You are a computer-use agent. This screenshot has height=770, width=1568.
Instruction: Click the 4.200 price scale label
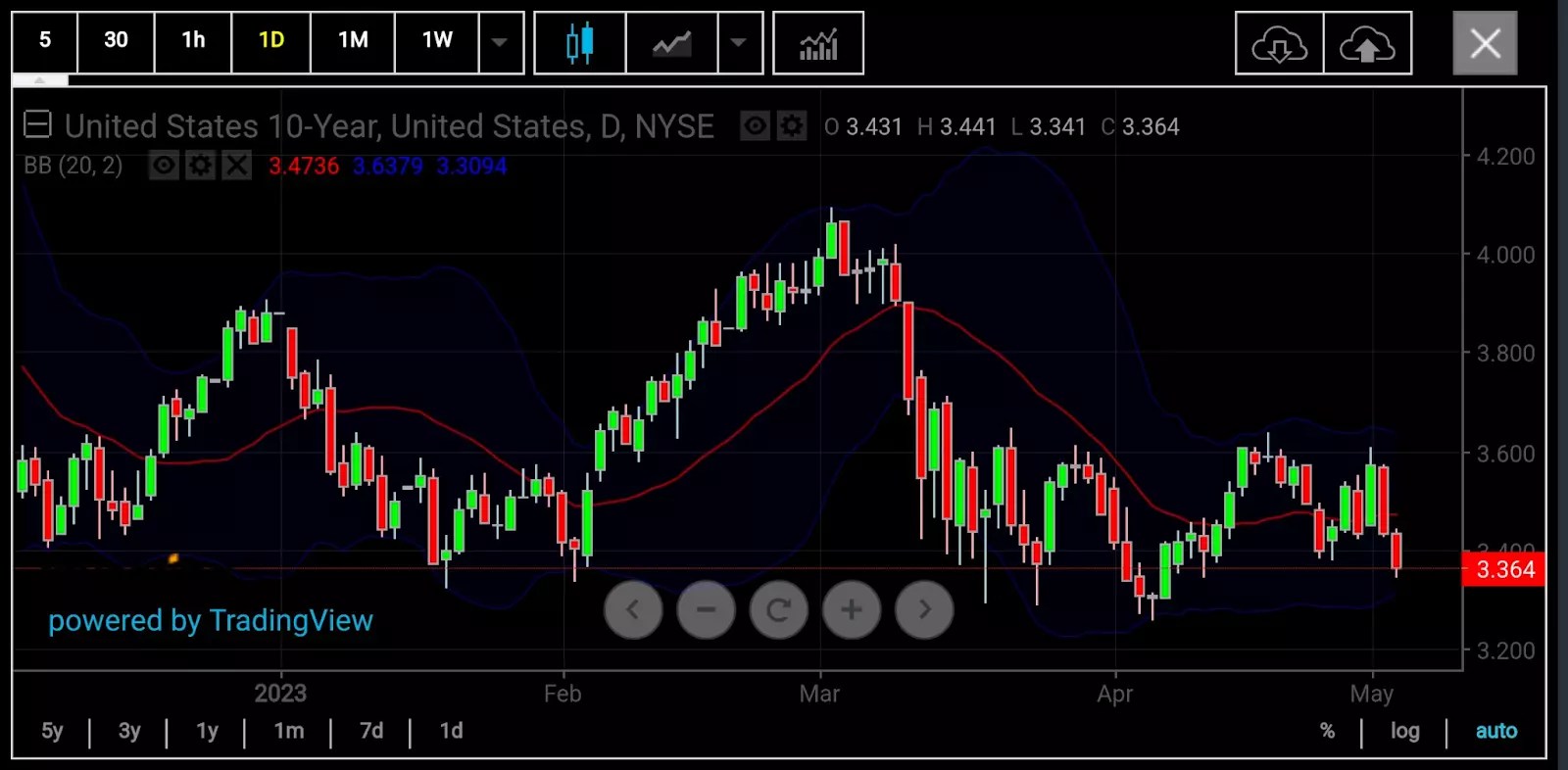[1505, 157]
